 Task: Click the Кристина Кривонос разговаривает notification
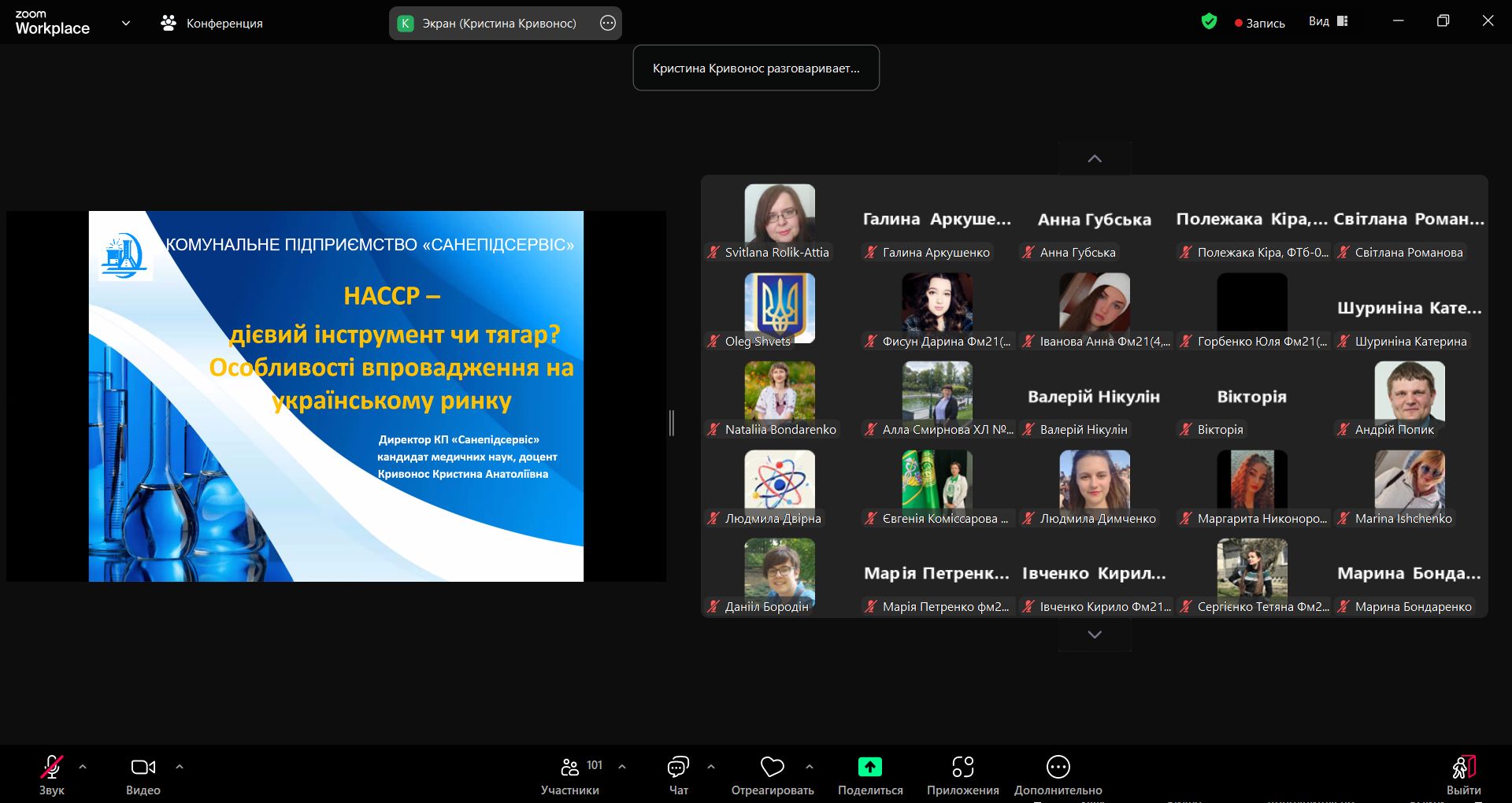[756, 68]
